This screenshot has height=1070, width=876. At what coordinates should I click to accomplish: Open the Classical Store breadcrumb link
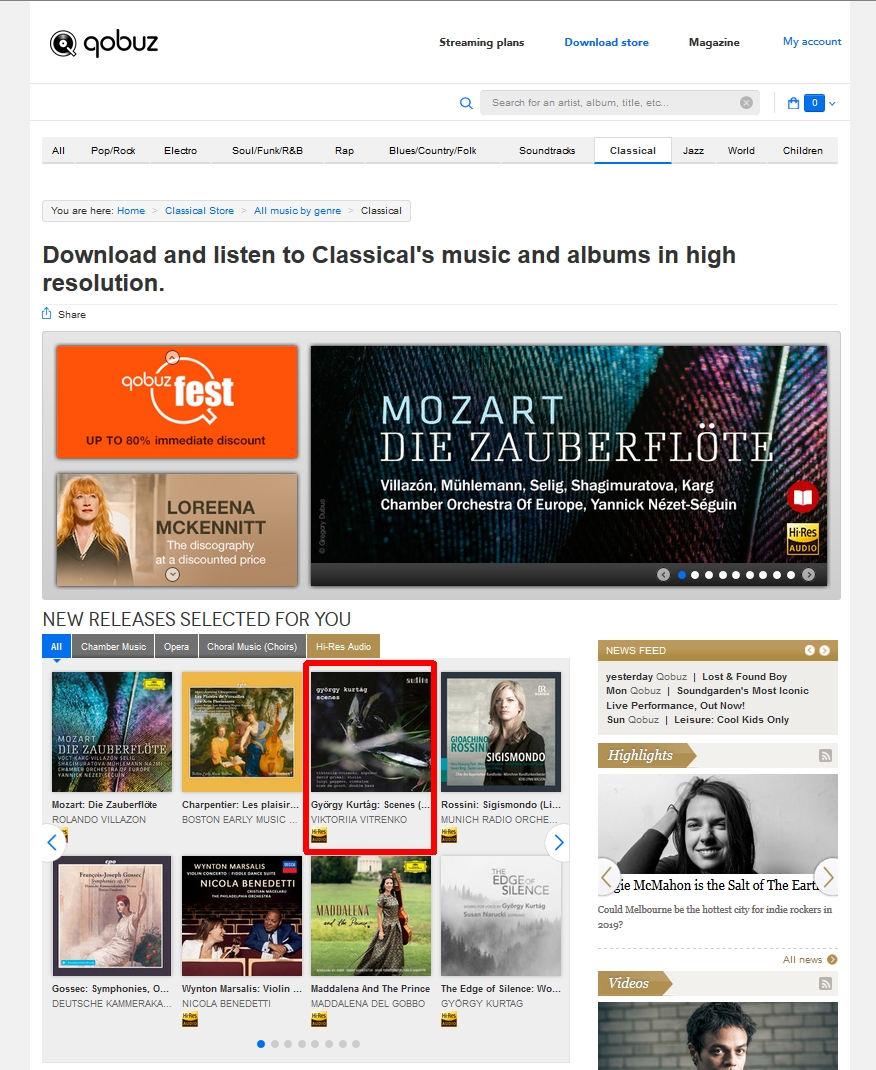[199, 211]
